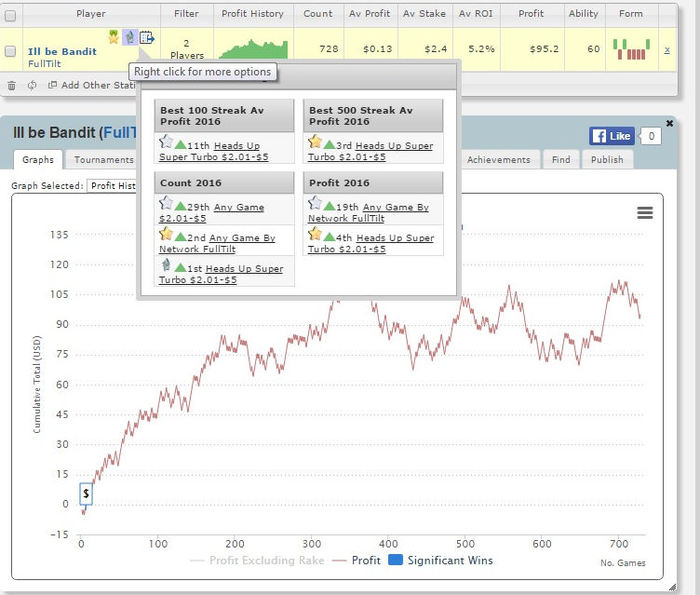Tick the header select-all checkbox
This screenshot has height=595, width=700.
coord(10,16)
